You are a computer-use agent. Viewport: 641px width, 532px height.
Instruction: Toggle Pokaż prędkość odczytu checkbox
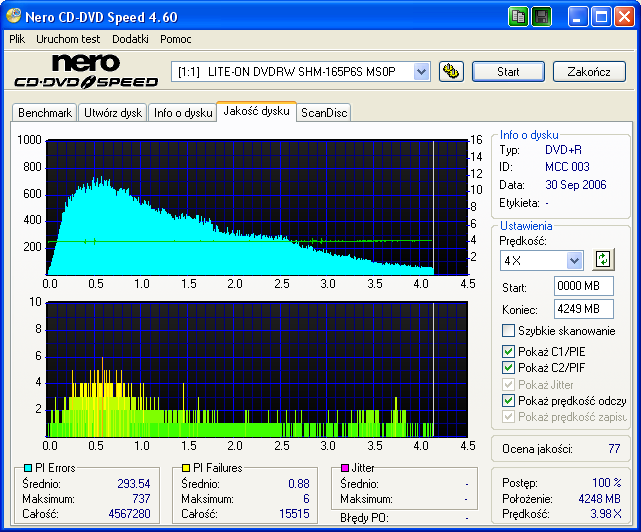[x=508, y=401]
